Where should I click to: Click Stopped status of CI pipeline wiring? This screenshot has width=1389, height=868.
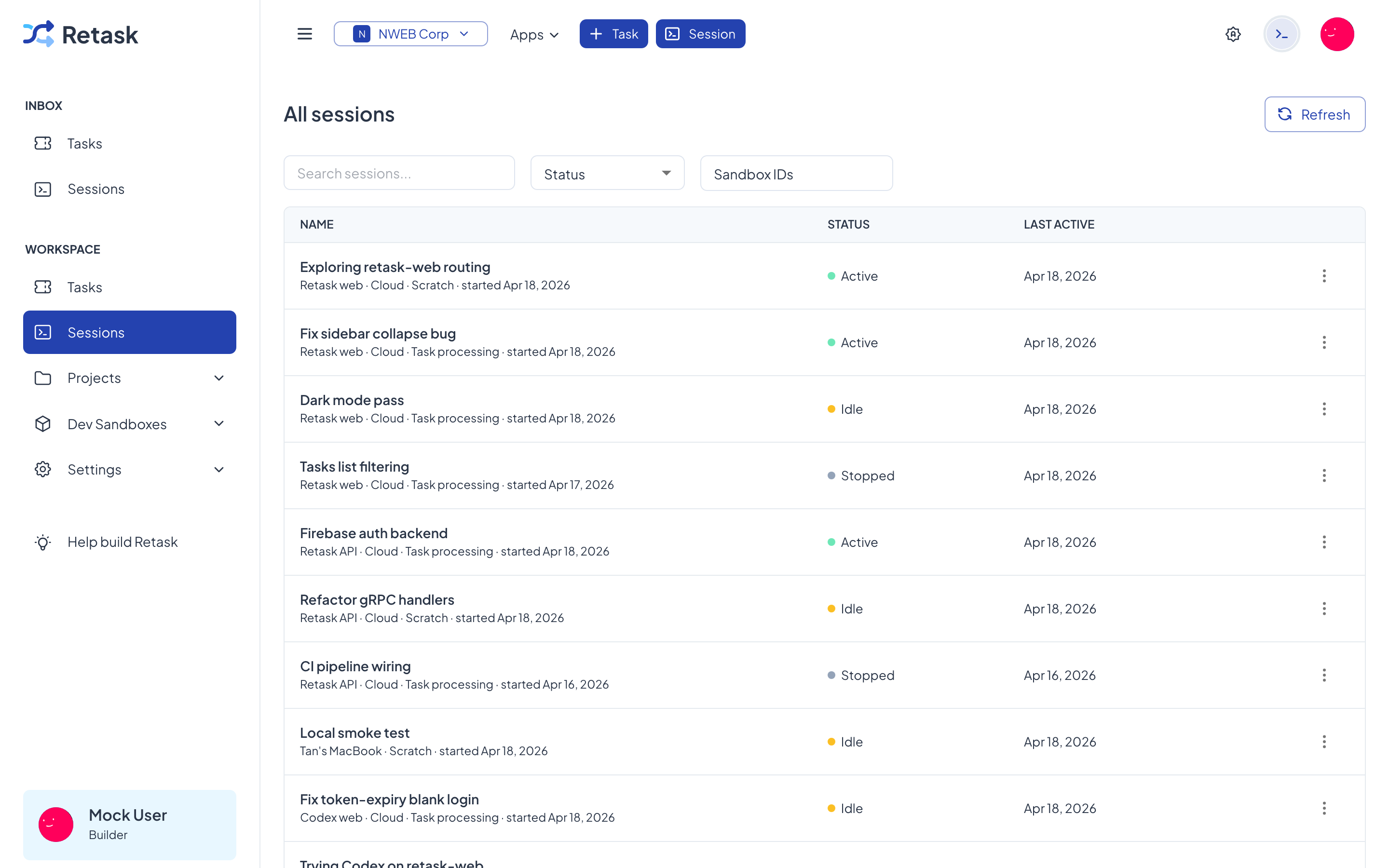(861, 676)
